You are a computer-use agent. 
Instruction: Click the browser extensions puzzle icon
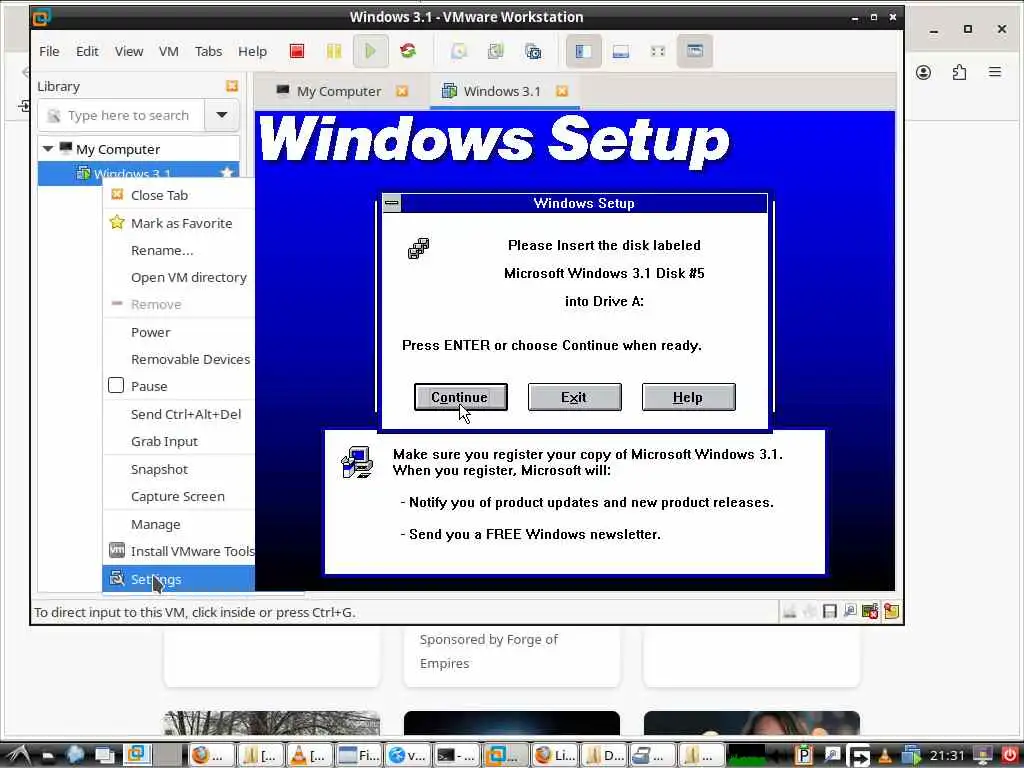[959, 72]
